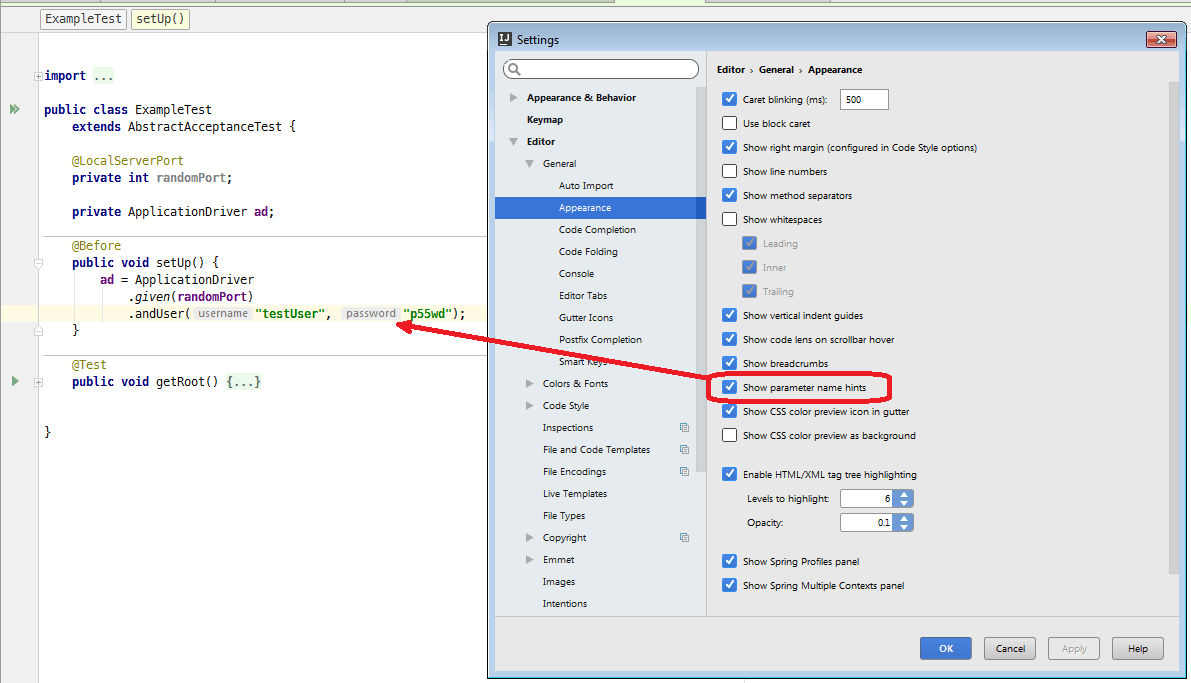This screenshot has width=1191, height=683.
Task: Click the icon beside File and Code Templates
Action: click(684, 449)
